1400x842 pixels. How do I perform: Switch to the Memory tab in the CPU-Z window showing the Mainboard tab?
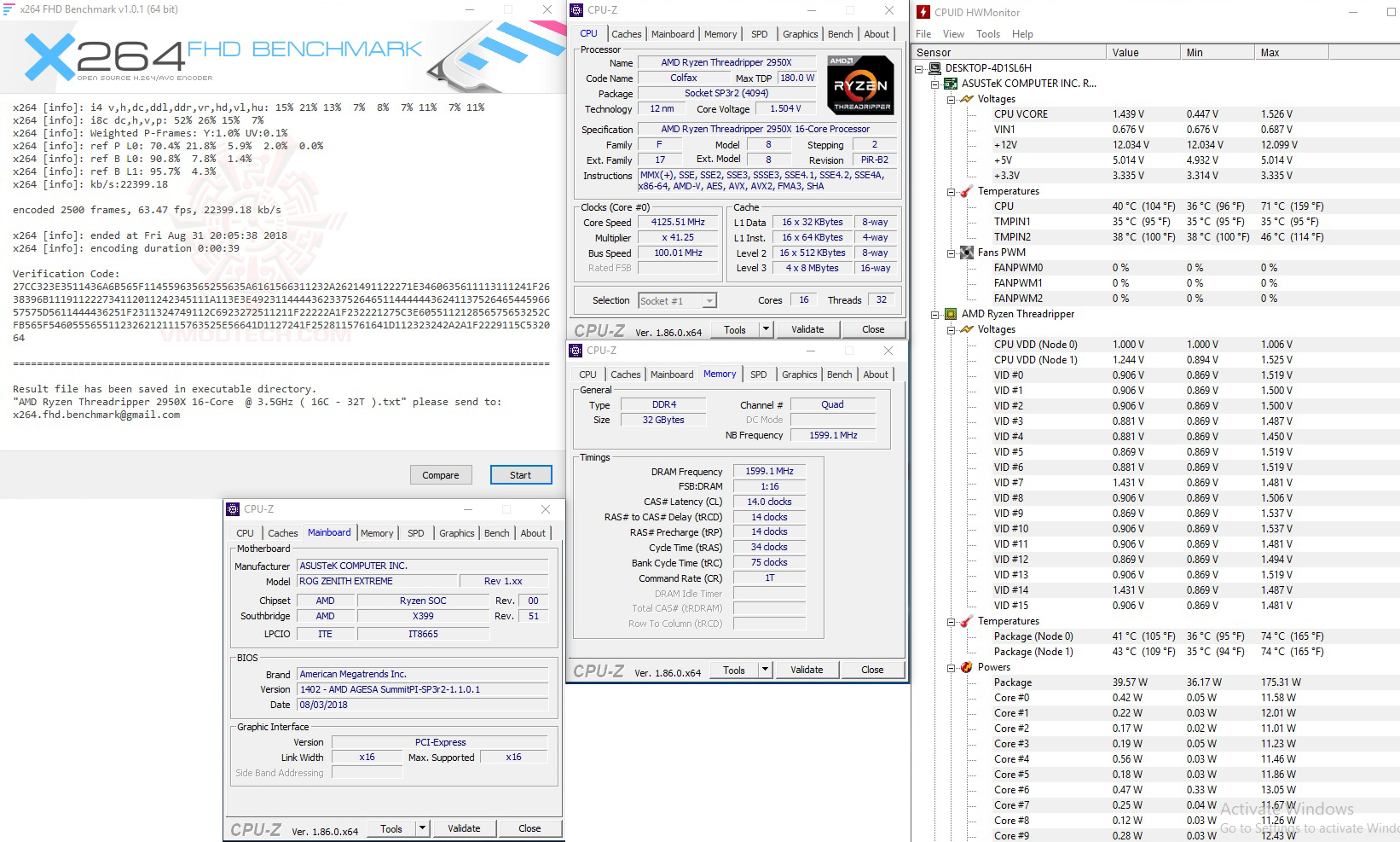tap(377, 533)
